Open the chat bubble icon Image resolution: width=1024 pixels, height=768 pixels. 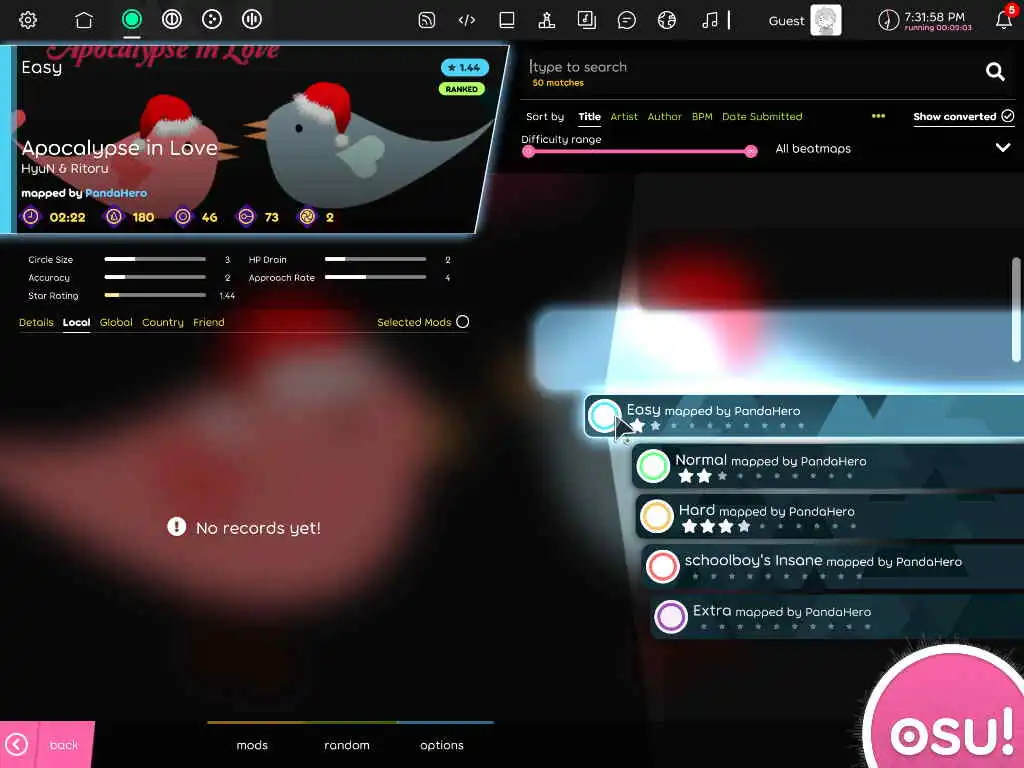coord(626,20)
